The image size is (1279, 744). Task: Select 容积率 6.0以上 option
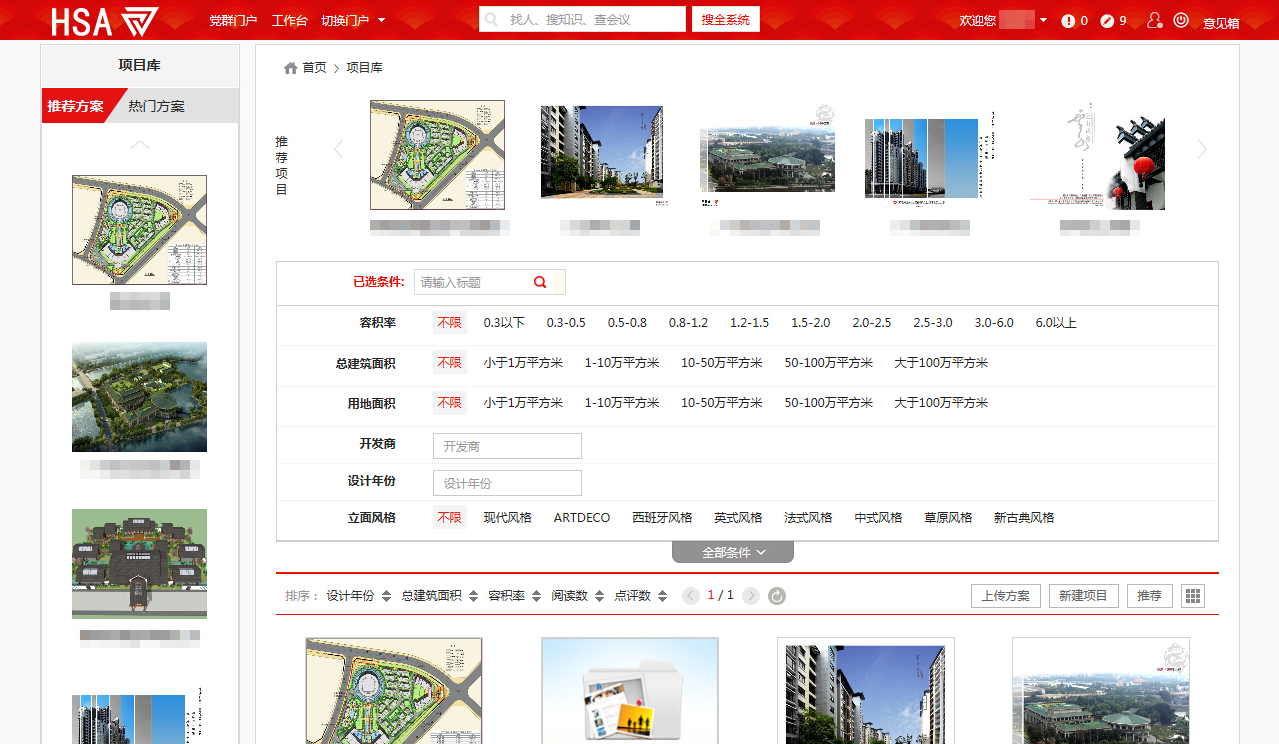(1056, 323)
